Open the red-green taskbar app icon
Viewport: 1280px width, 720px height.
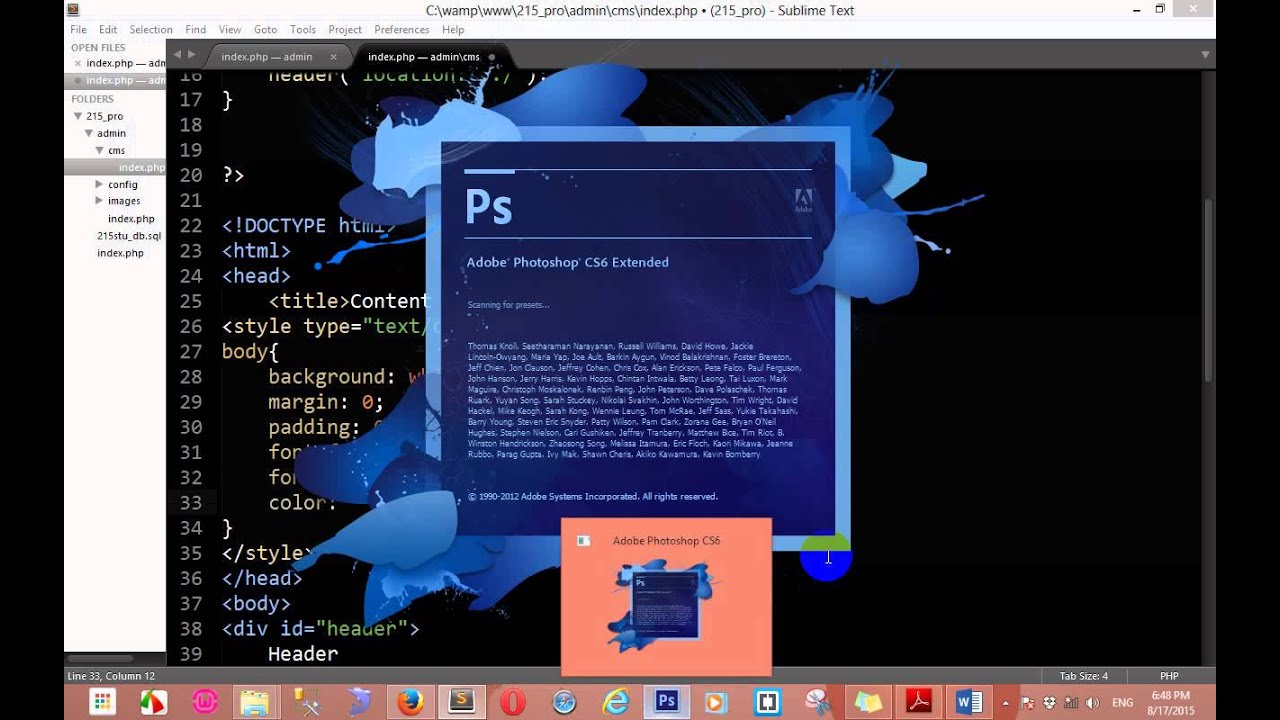[153, 702]
